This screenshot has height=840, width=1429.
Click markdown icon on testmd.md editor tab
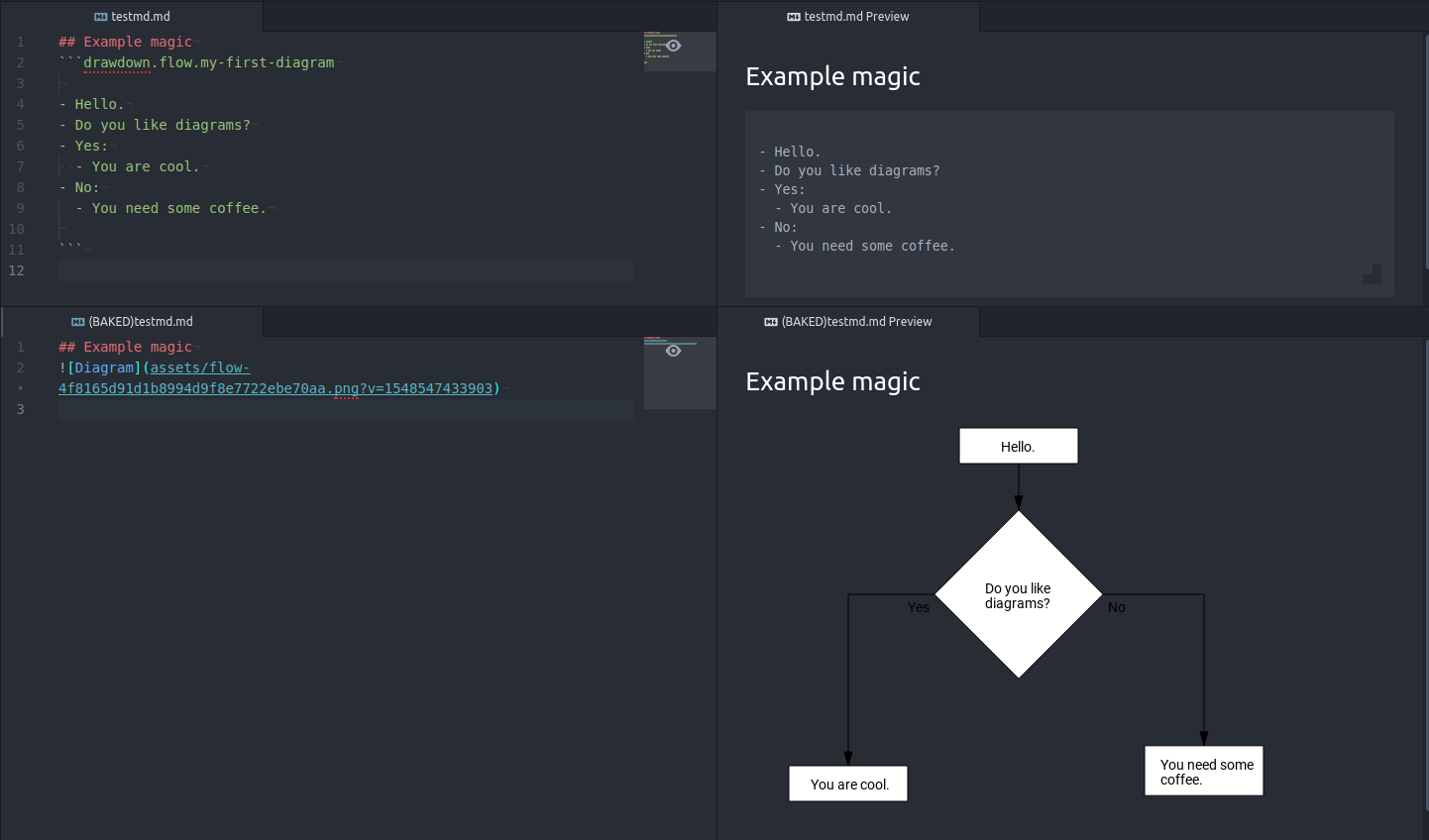(x=100, y=17)
